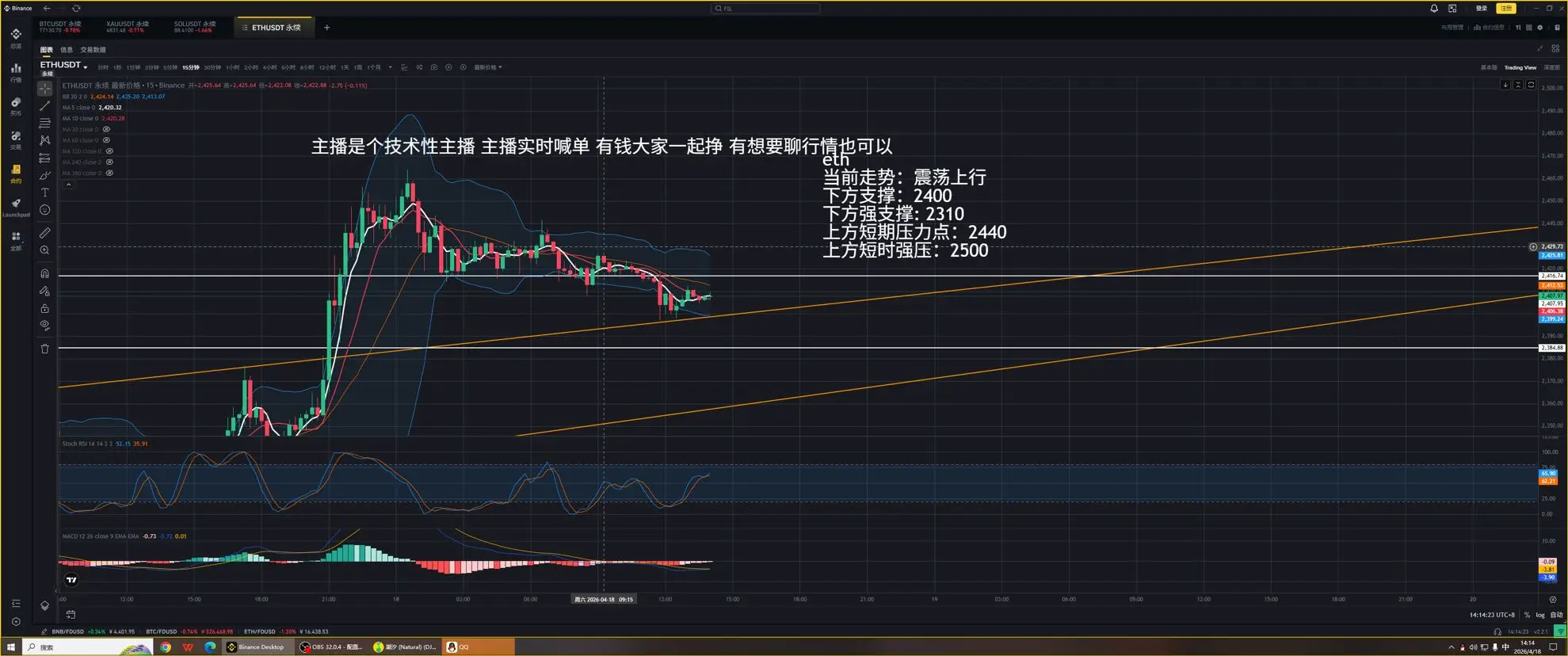Show the MA 120 indicator via its eye
The width and height of the screenshot is (1568, 656).
[x=109, y=151]
